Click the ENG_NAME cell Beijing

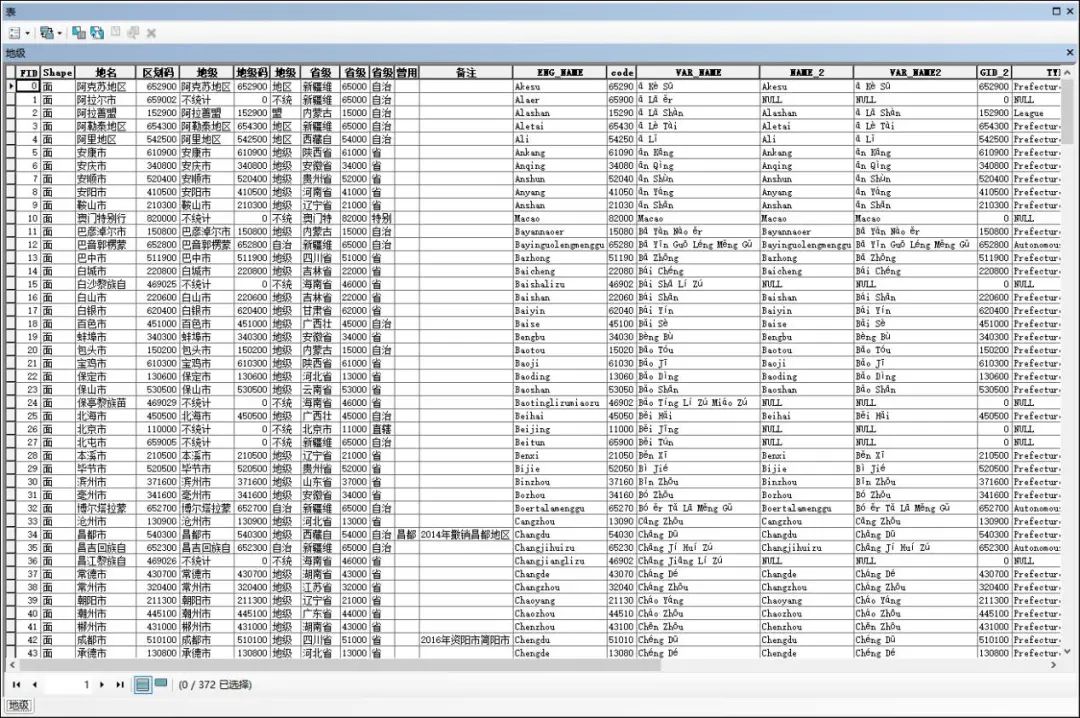point(559,429)
